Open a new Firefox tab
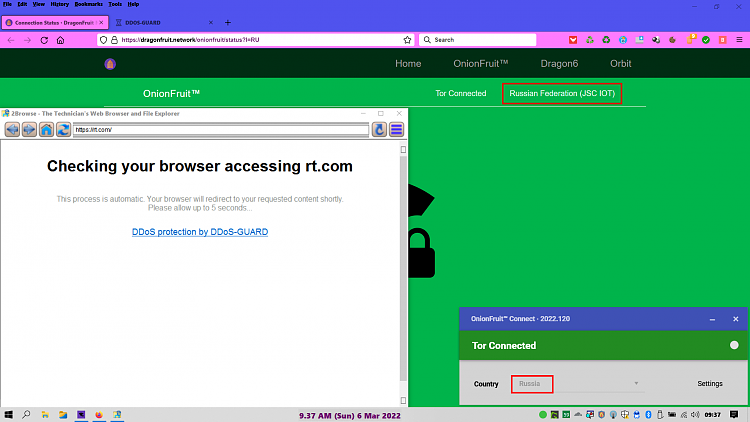This screenshot has height=422, width=750. 228,22
